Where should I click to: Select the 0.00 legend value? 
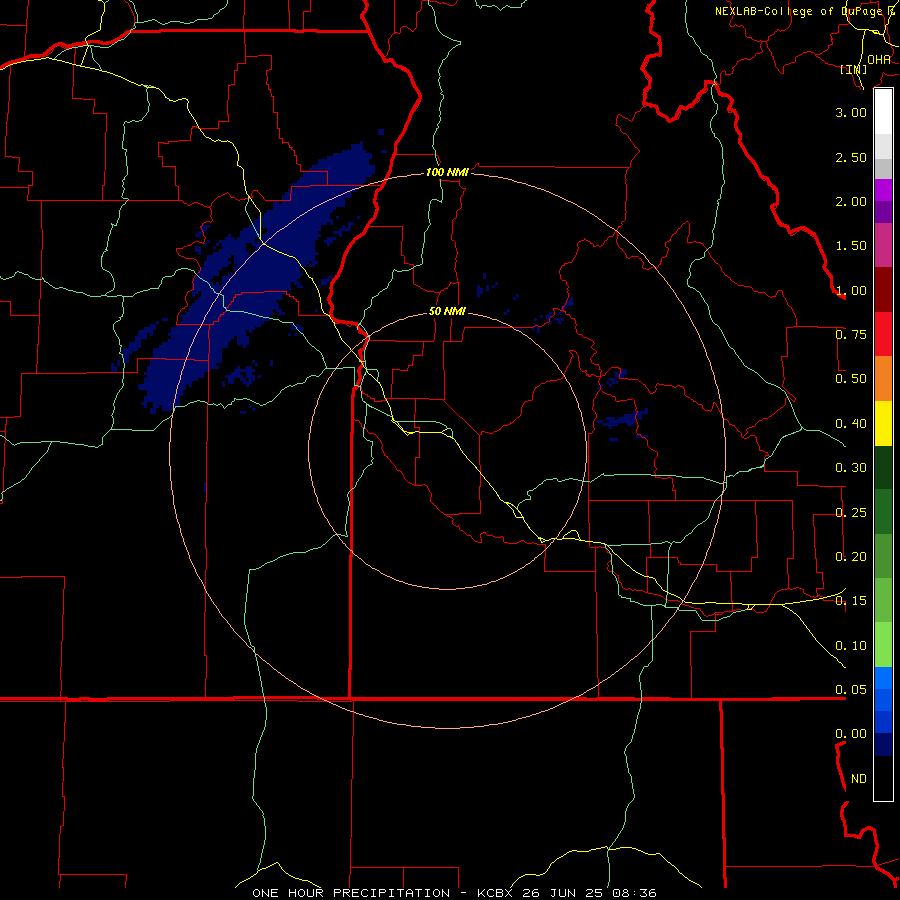point(851,734)
